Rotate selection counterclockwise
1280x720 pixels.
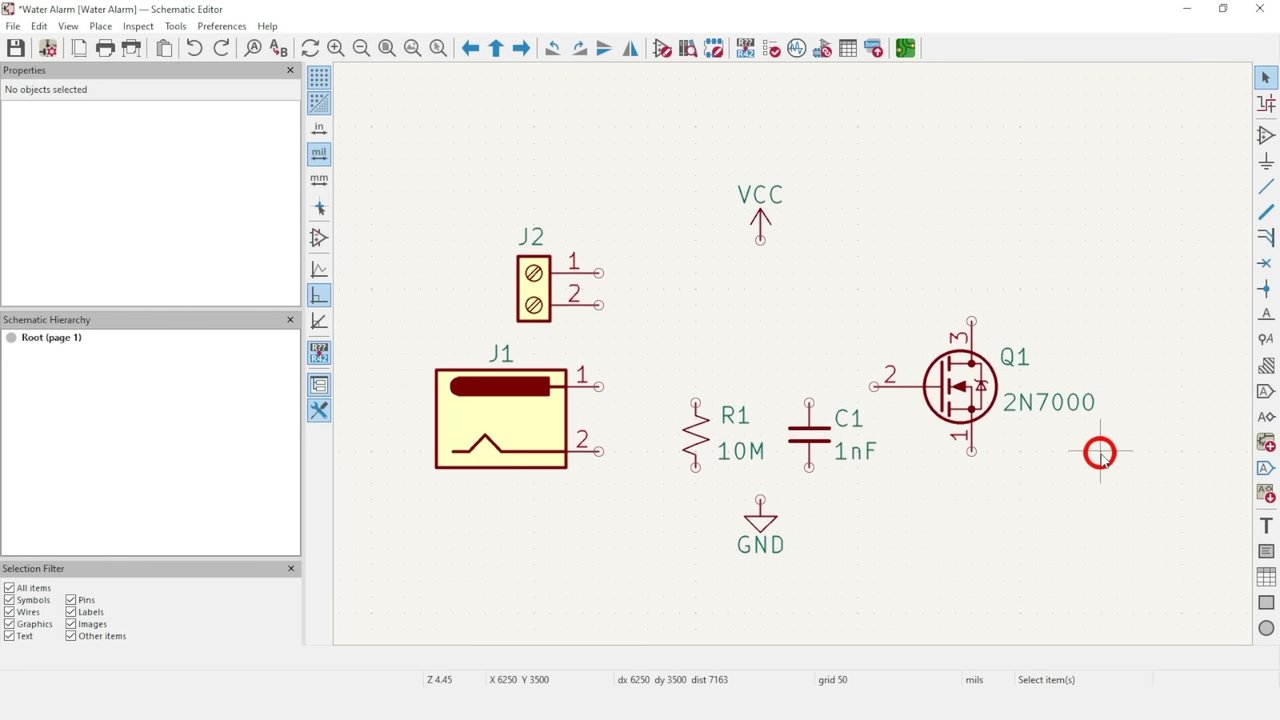[x=553, y=48]
